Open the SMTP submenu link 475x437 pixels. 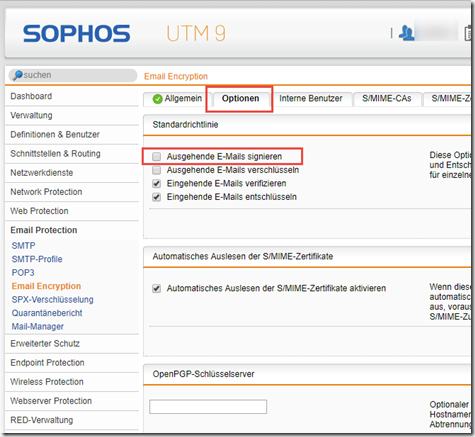[24, 246]
